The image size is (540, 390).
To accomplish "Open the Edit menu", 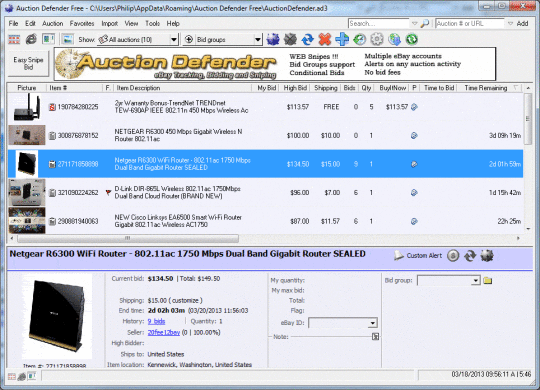I will point(30,23).
